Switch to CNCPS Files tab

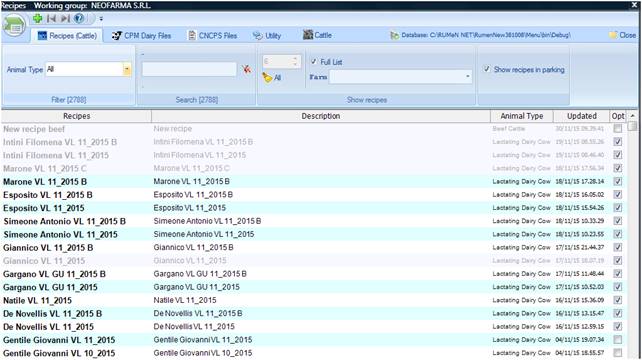[213, 36]
